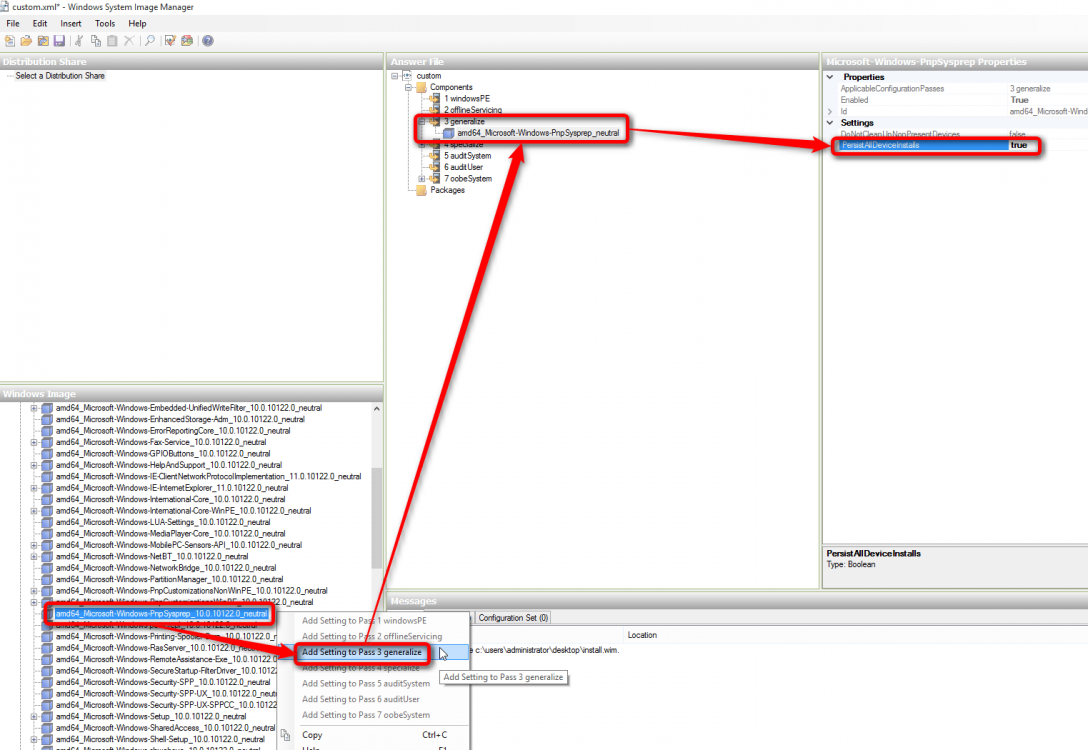
Task: Switch to the Configuration Set (0) tab
Action: pos(513,618)
